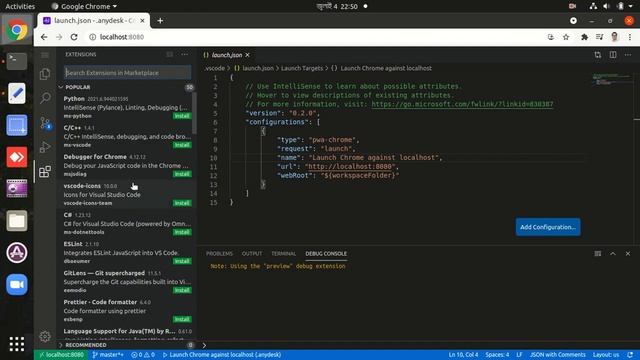Viewport: 640px width, 360px height.
Task: Install Debugger for Chrome extension
Action: click(182, 174)
